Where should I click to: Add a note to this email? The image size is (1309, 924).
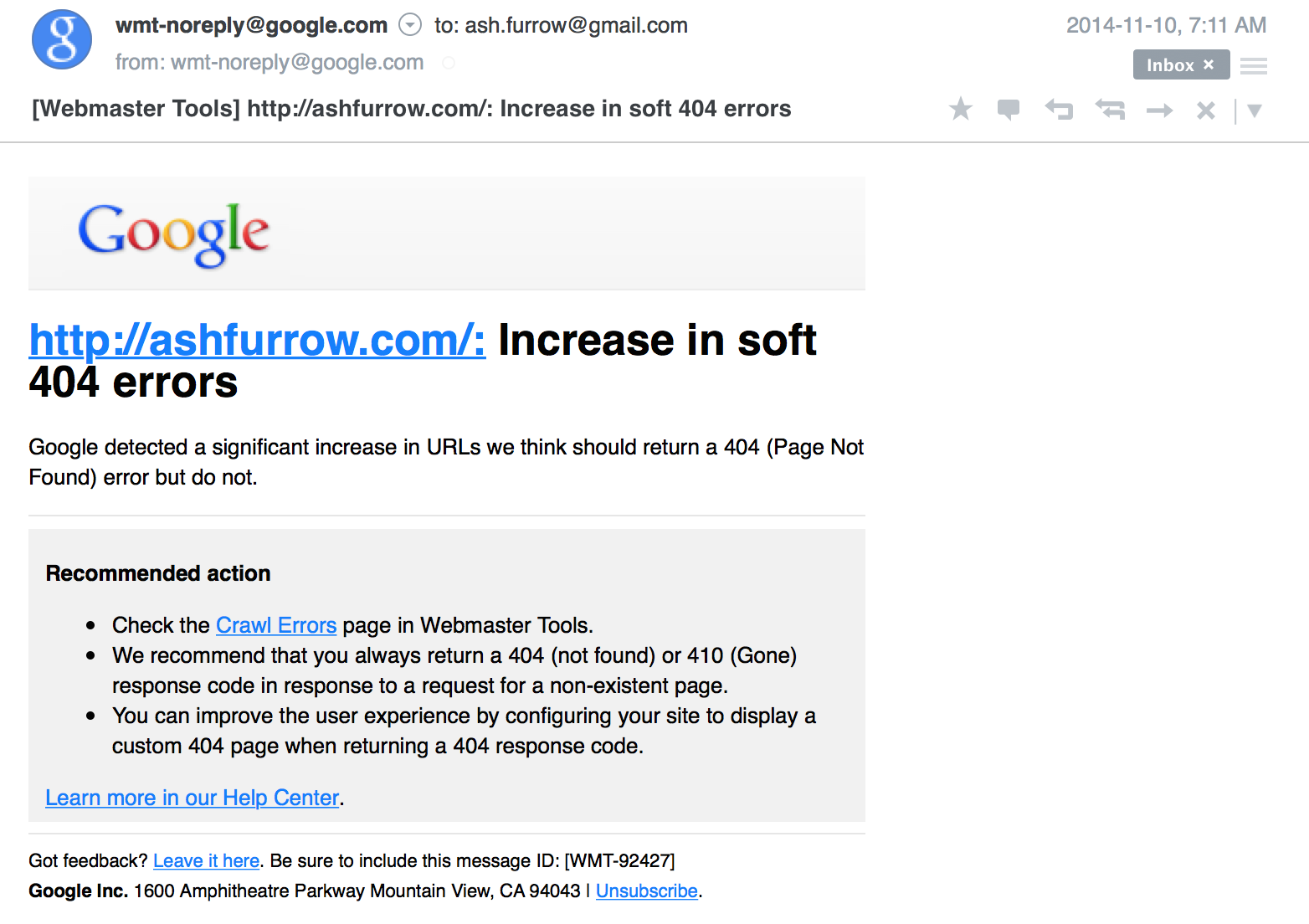tap(1008, 109)
